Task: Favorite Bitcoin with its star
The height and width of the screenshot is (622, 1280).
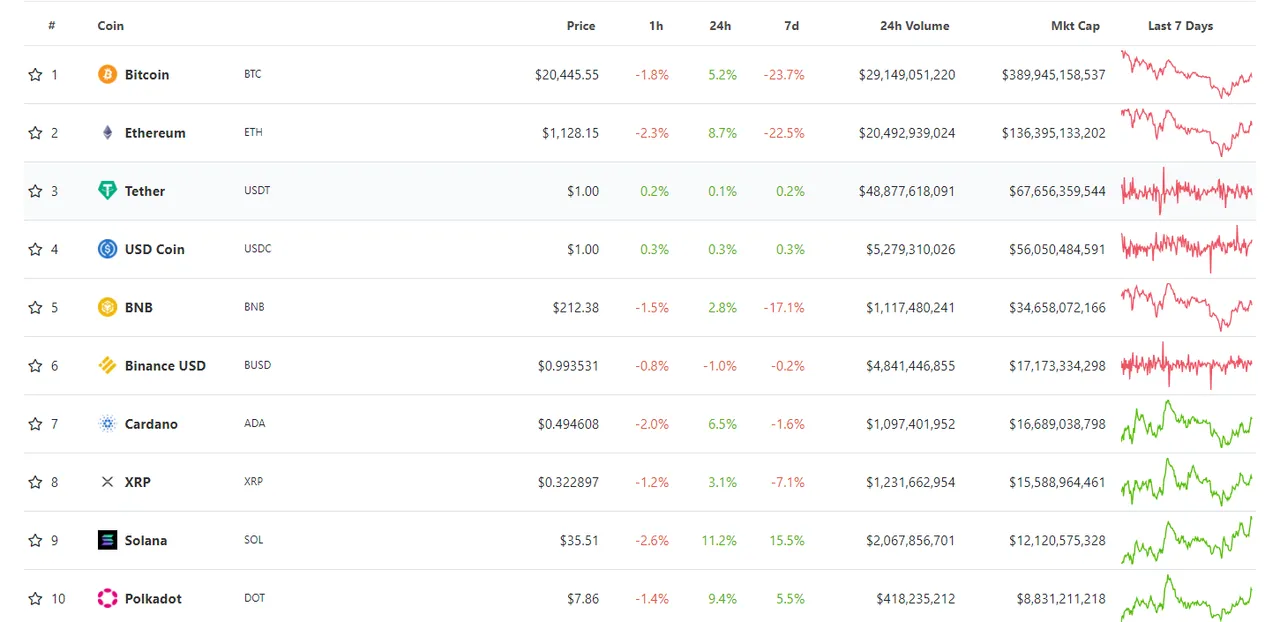Action: click(35, 74)
